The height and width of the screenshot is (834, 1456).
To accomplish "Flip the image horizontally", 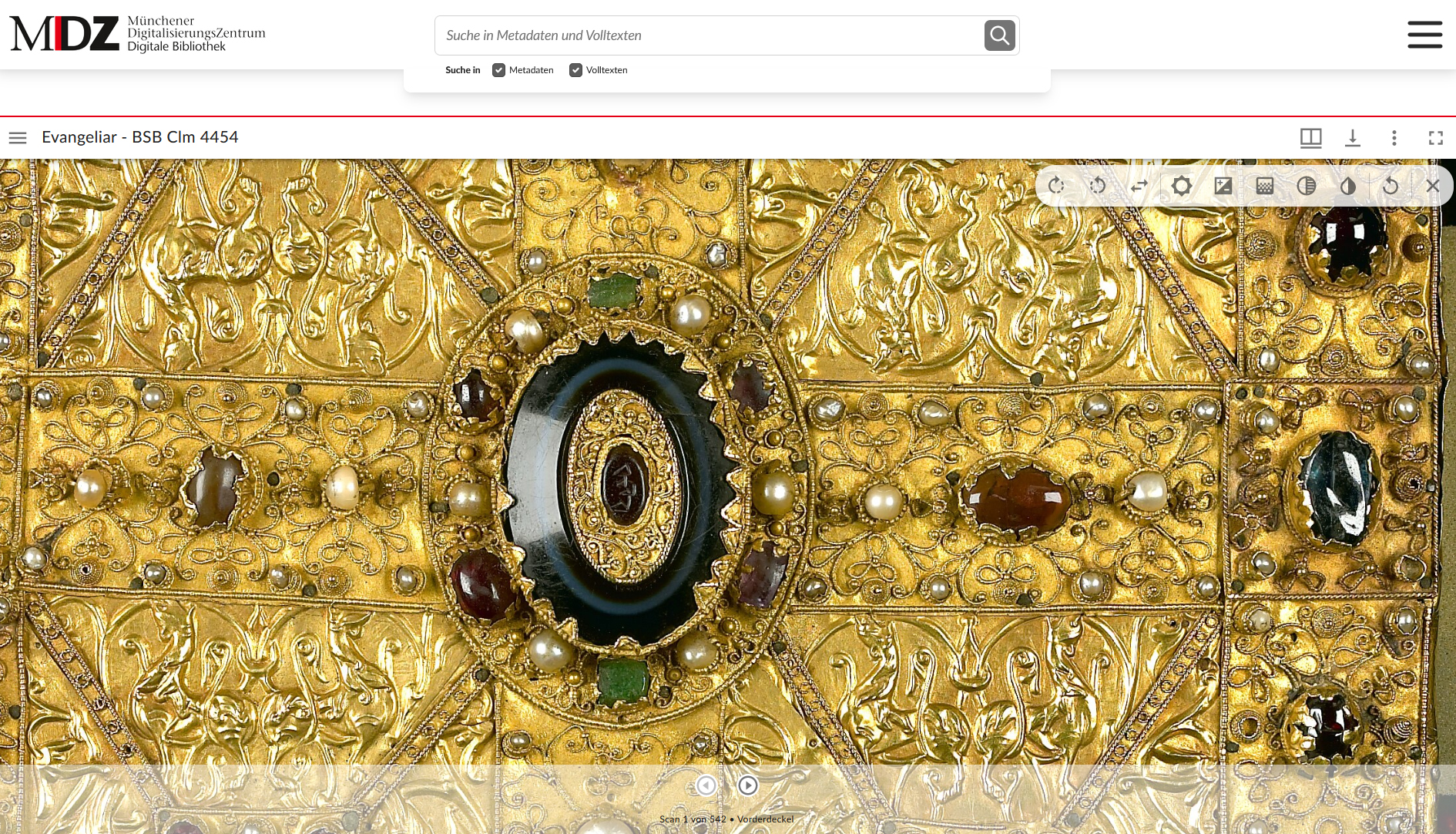I will (1139, 186).
